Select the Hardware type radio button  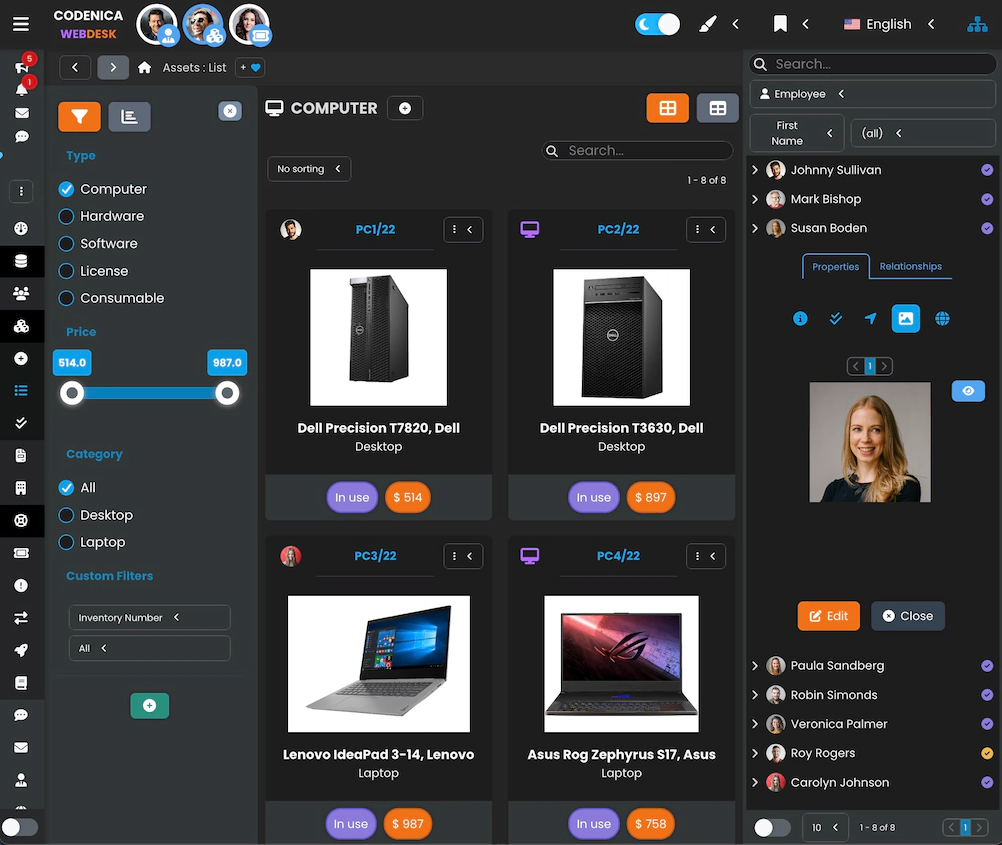pyautogui.click(x=65, y=216)
